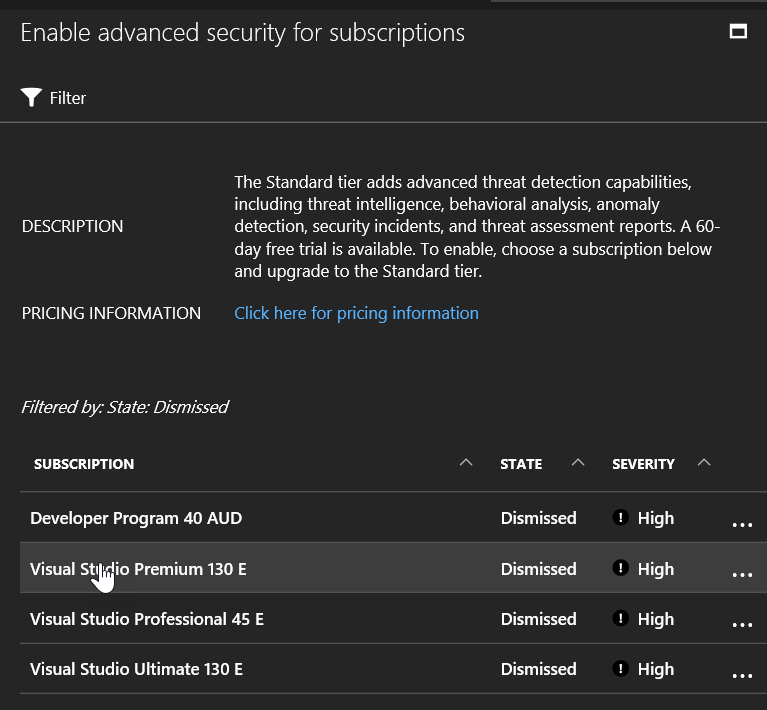Viewport: 767px width, 710px height.
Task: Open ellipsis menu for Developer Program 40 AUD
Action: click(x=742, y=523)
